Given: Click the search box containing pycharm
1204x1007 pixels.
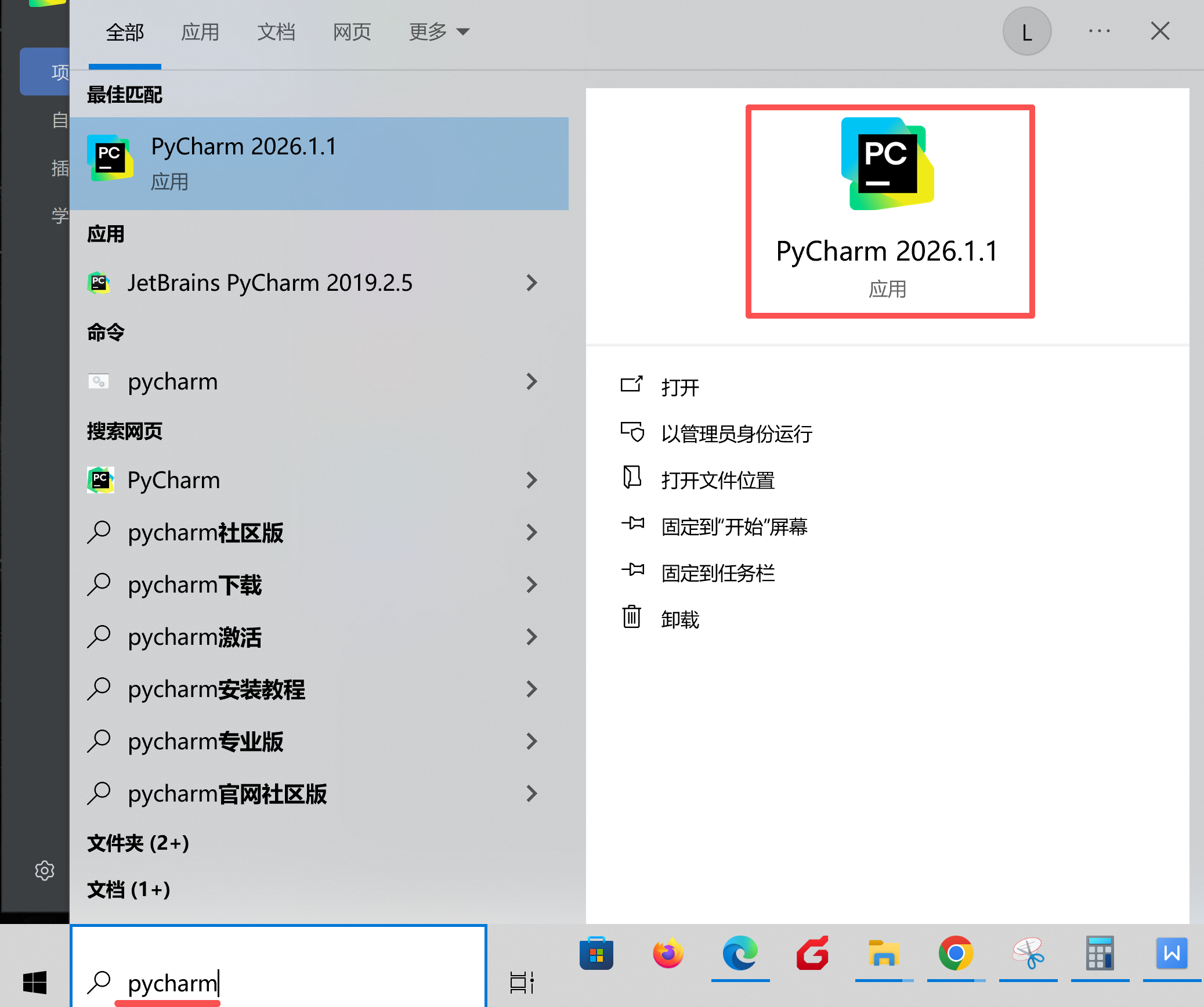Looking at the screenshot, I should coord(279,966).
